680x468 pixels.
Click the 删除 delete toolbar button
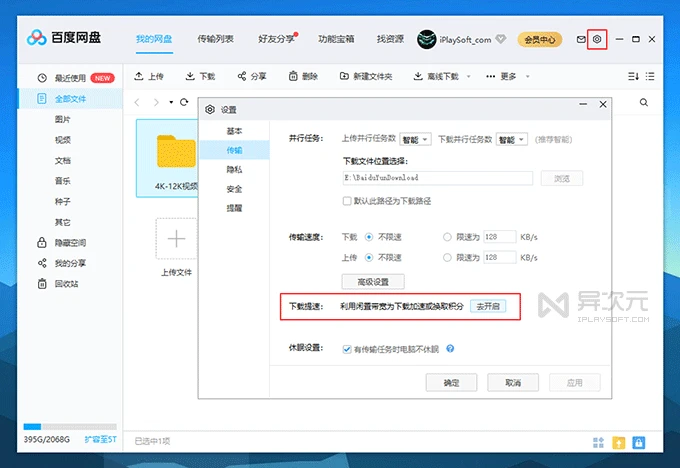[303, 76]
